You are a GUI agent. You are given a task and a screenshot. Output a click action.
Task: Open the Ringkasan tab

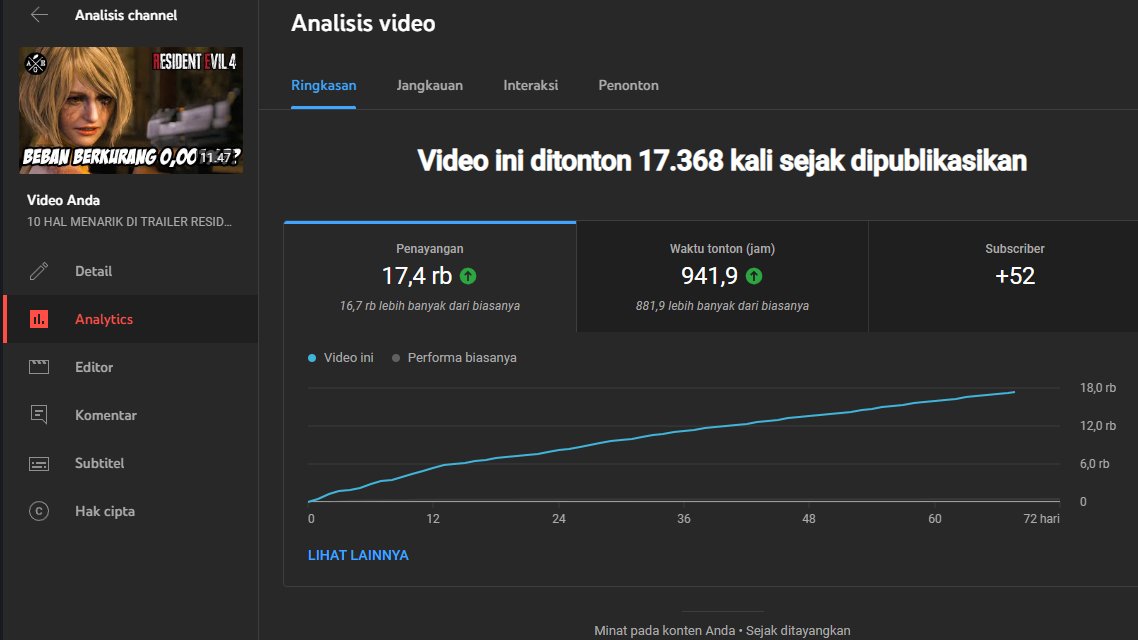[x=324, y=85]
